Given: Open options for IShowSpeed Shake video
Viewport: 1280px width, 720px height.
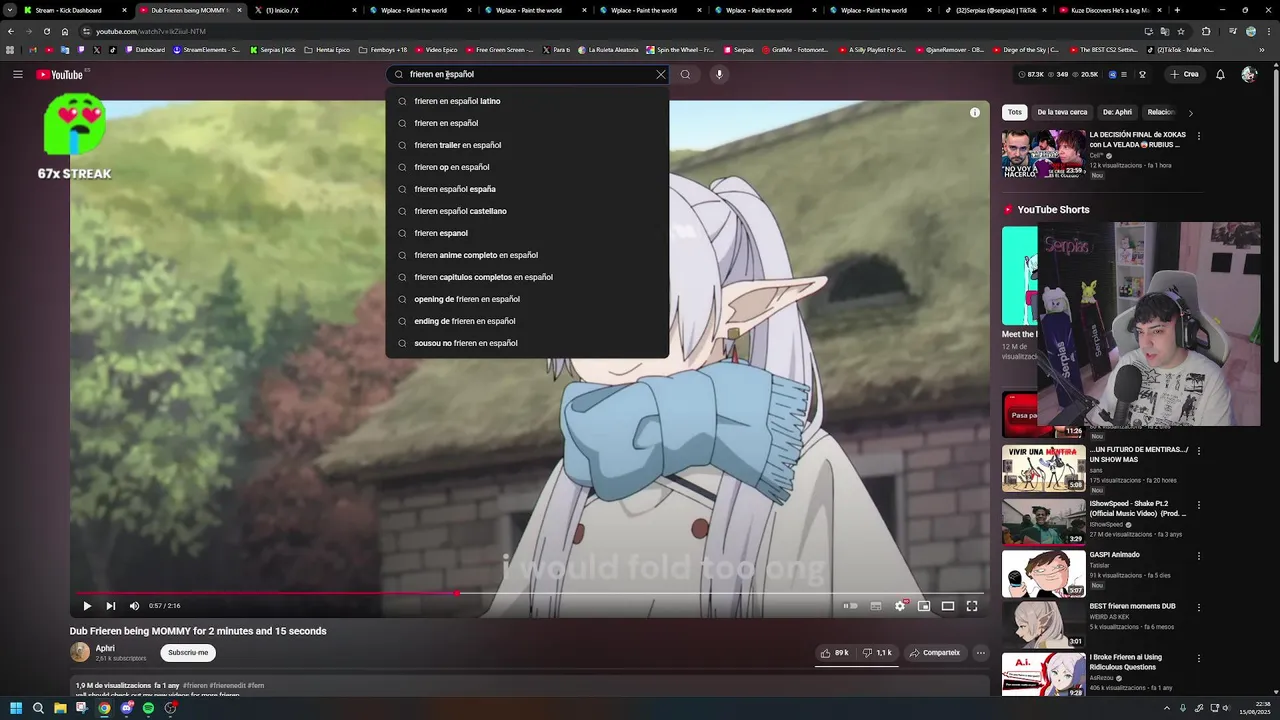Looking at the screenshot, I should tap(1199, 505).
